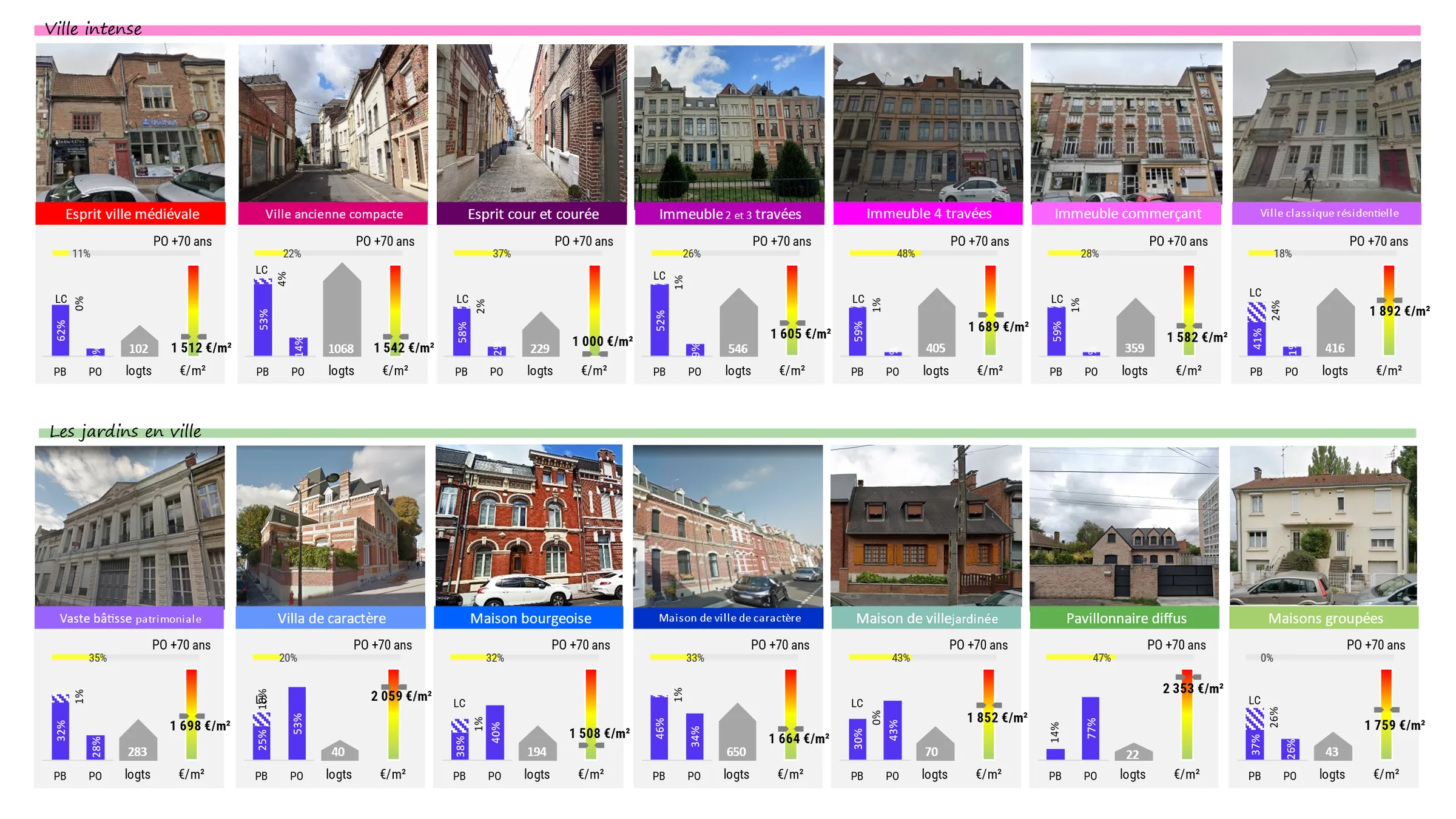Image resolution: width=1456 pixels, height=819 pixels.
Task: Select the 359 logts house icon
Action: [x=1134, y=327]
